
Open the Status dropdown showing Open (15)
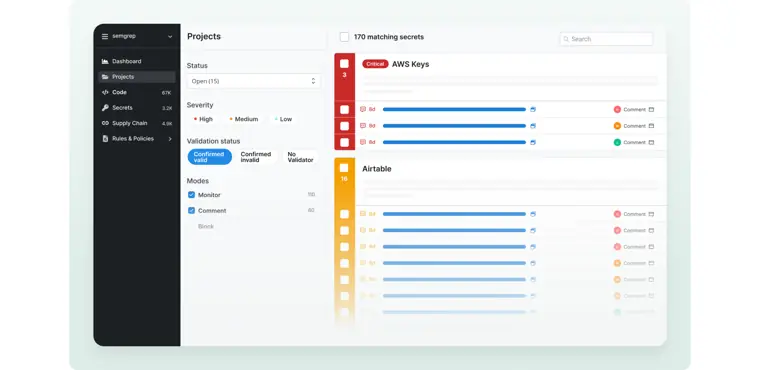point(253,81)
